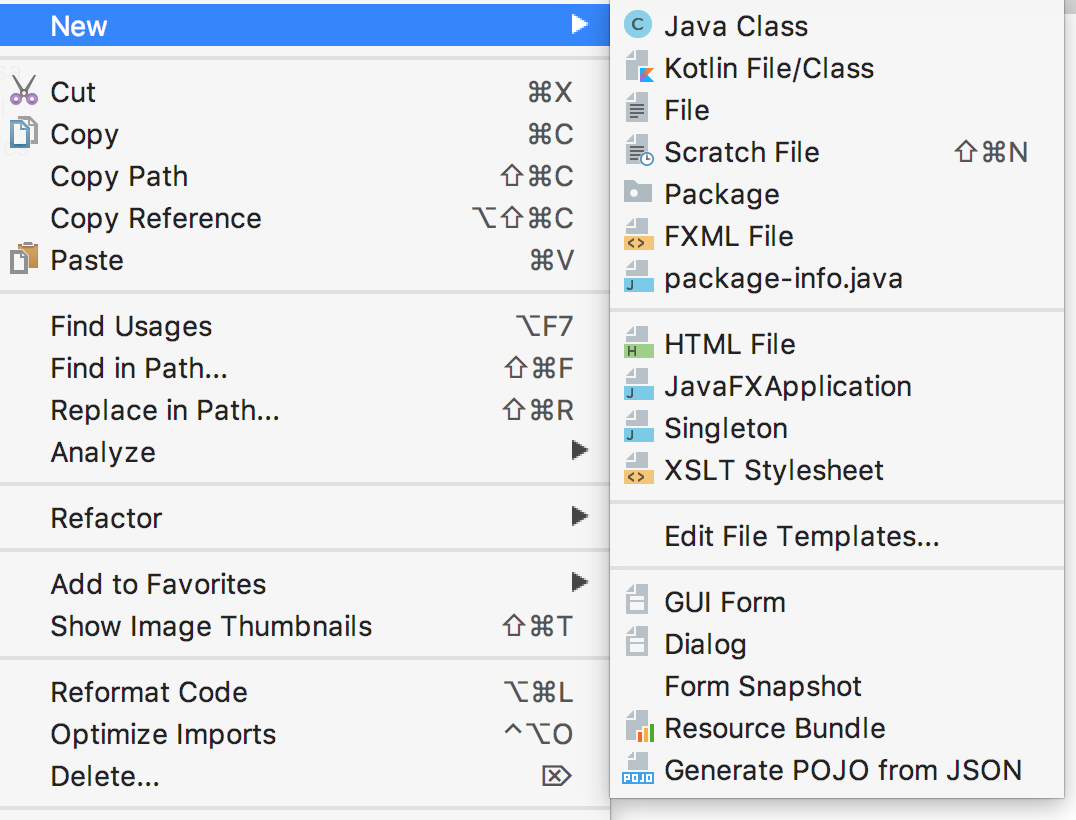Click the Paste clipboard icon
Image resolution: width=1076 pixels, height=820 pixels.
coord(24,259)
